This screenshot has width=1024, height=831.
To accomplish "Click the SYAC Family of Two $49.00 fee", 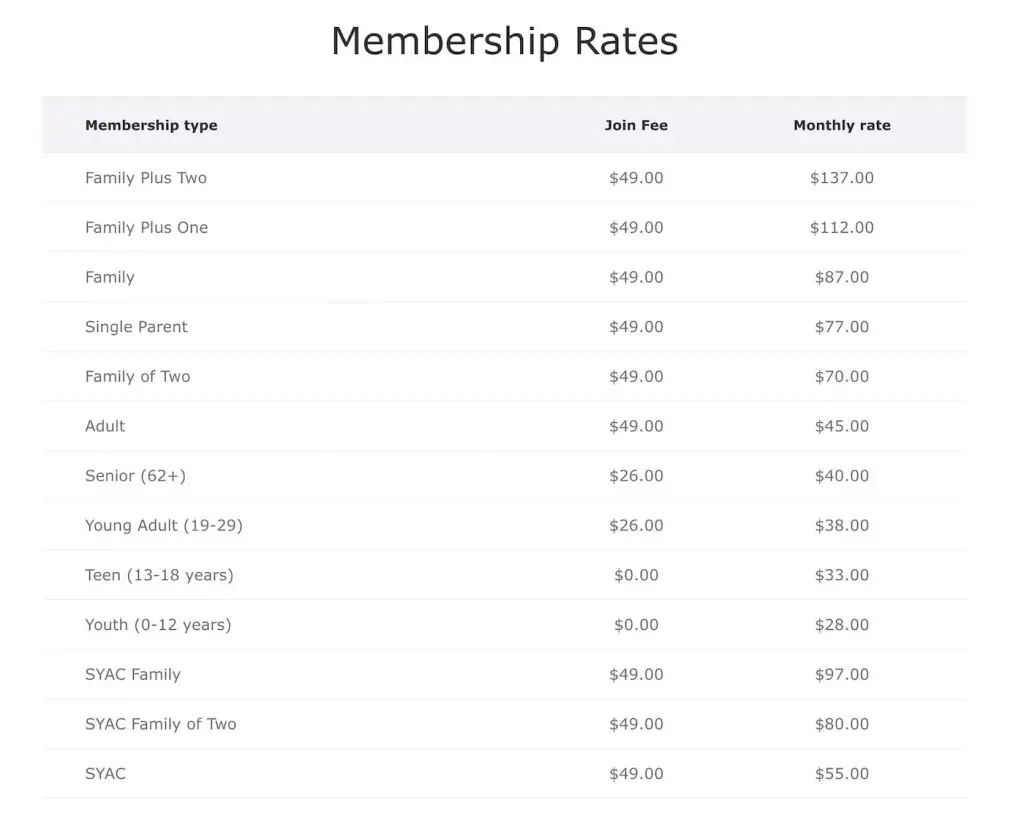I will (x=636, y=724).
